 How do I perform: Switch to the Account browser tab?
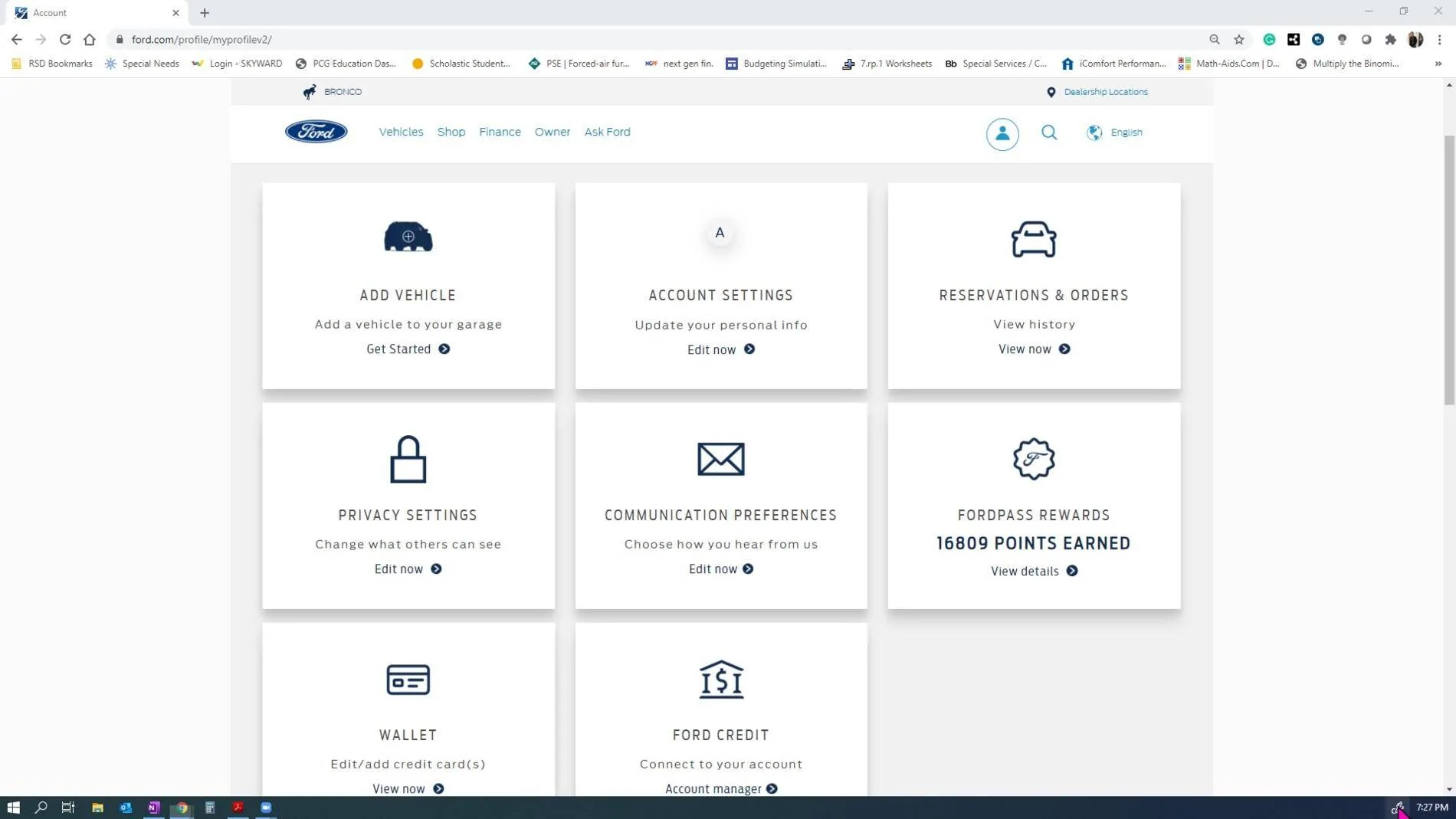[x=96, y=12]
